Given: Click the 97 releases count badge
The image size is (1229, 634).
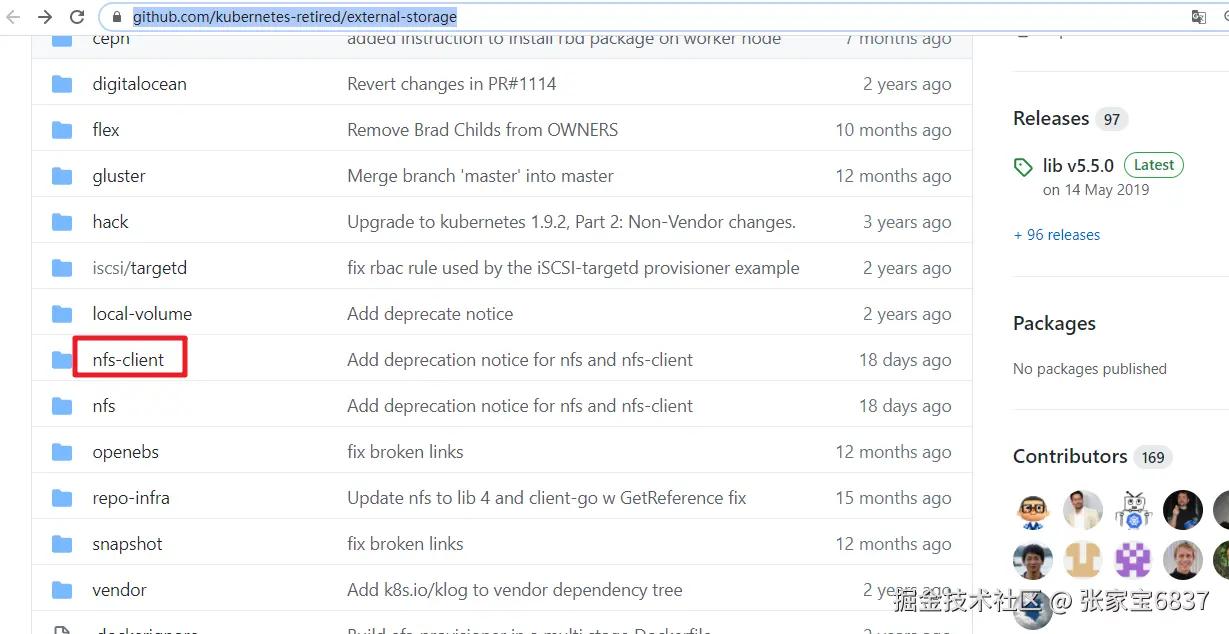Looking at the screenshot, I should pyautogui.click(x=1112, y=119).
